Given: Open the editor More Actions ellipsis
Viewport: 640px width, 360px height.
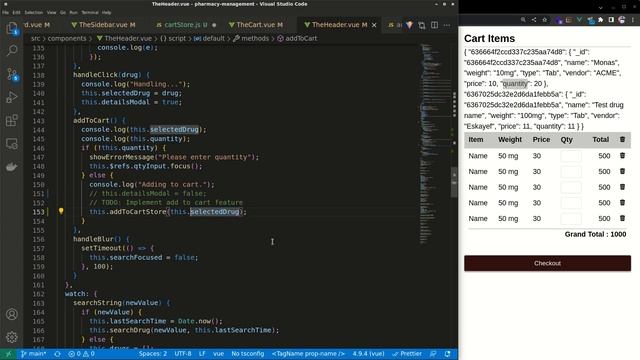Looking at the screenshot, I should [447, 25].
